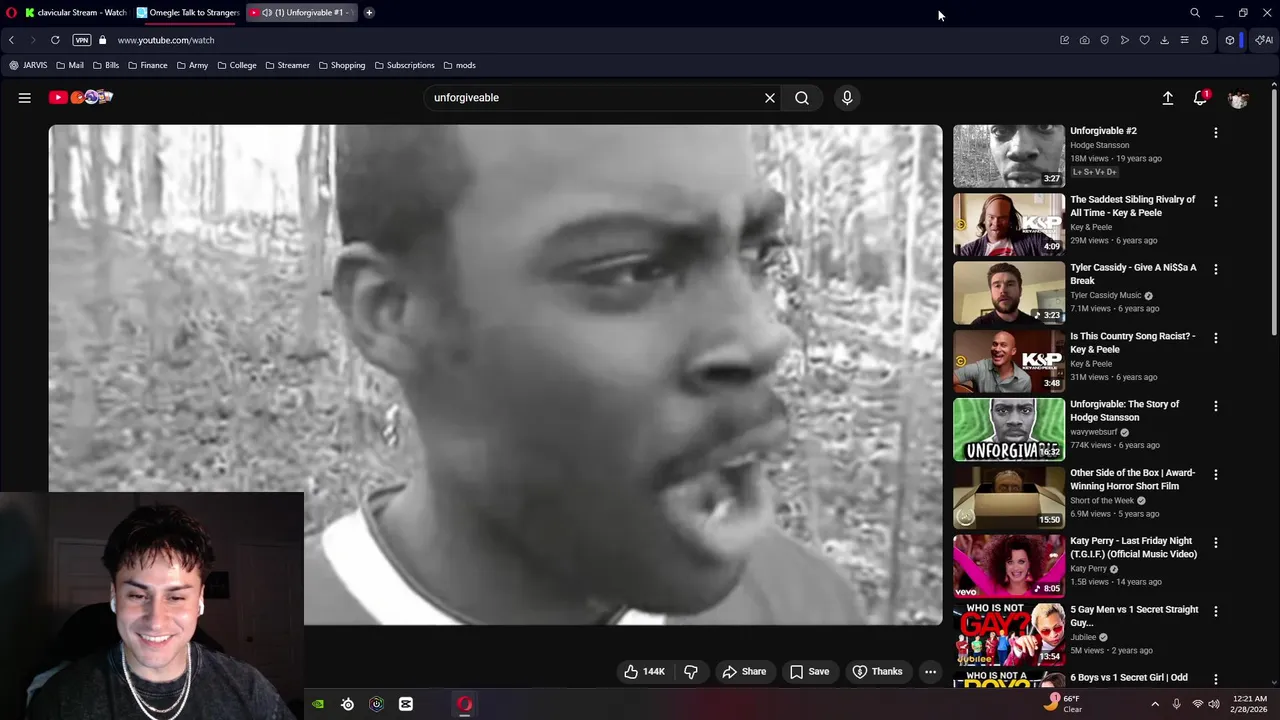Open Opera downloads icon
The width and height of the screenshot is (1280, 720).
click(x=1165, y=40)
